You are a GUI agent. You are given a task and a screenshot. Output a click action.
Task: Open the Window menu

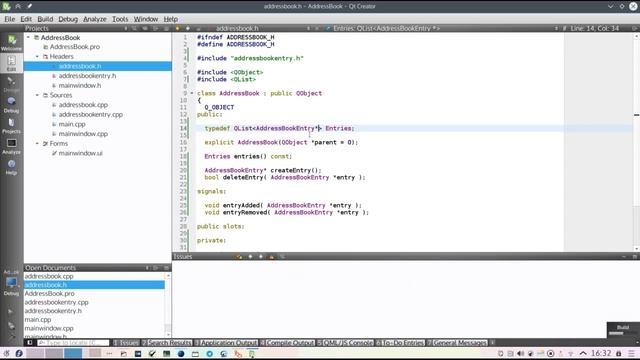(x=146, y=19)
